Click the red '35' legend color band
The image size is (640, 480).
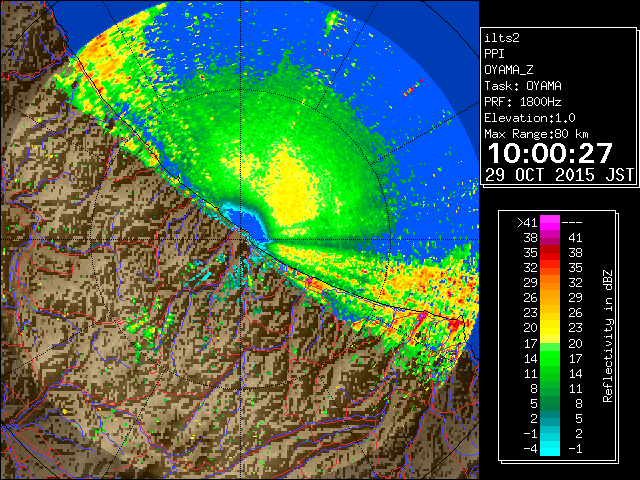[550, 253]
